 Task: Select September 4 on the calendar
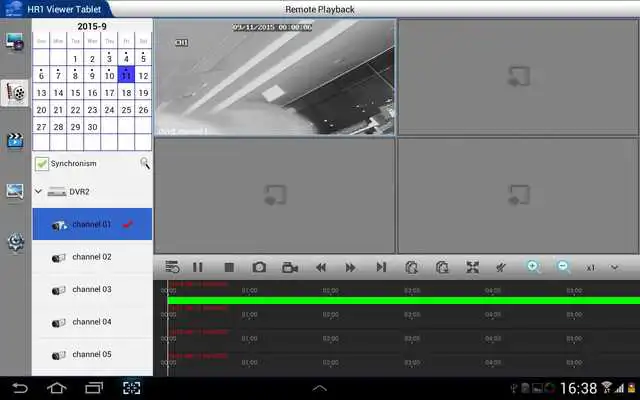pyautogui.click(x=126, y=58)
